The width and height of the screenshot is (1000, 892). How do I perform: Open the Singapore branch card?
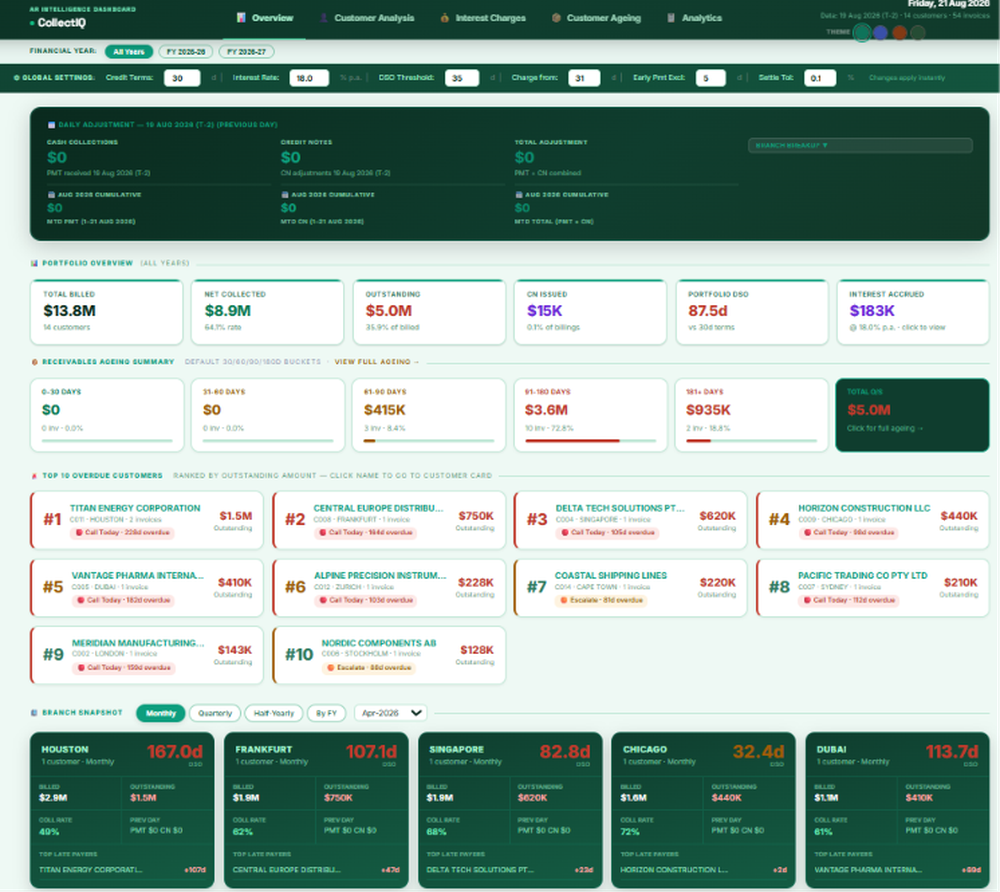pos(510,810)
